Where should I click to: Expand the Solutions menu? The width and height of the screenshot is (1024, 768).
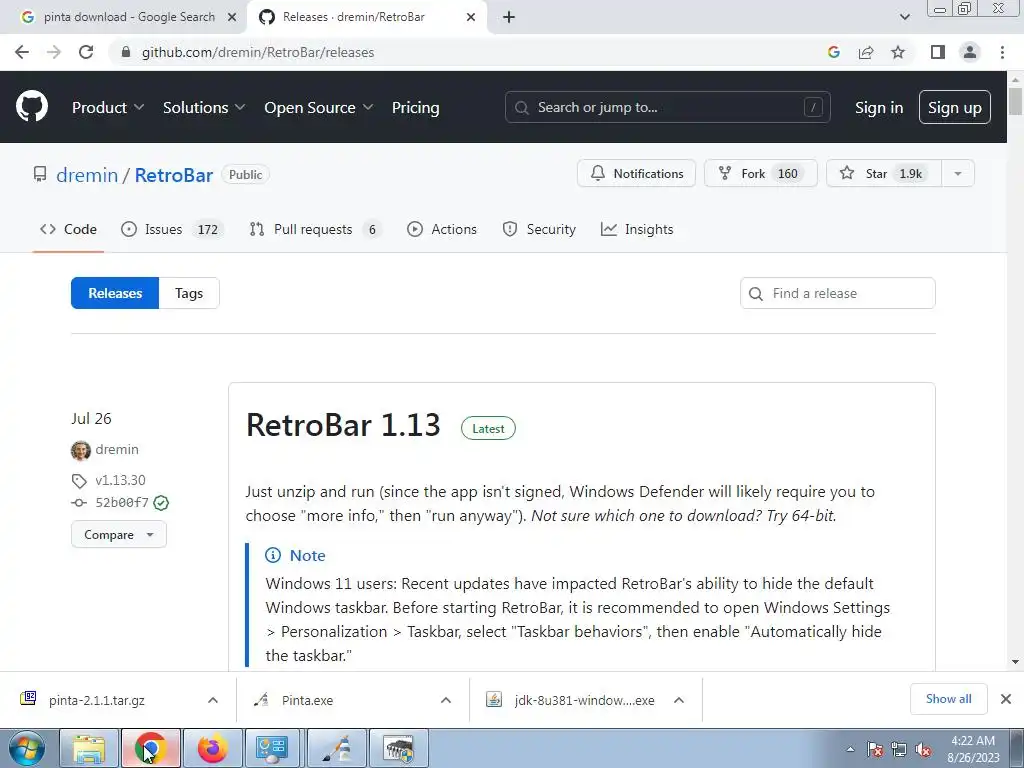click(x=204, y=107)
